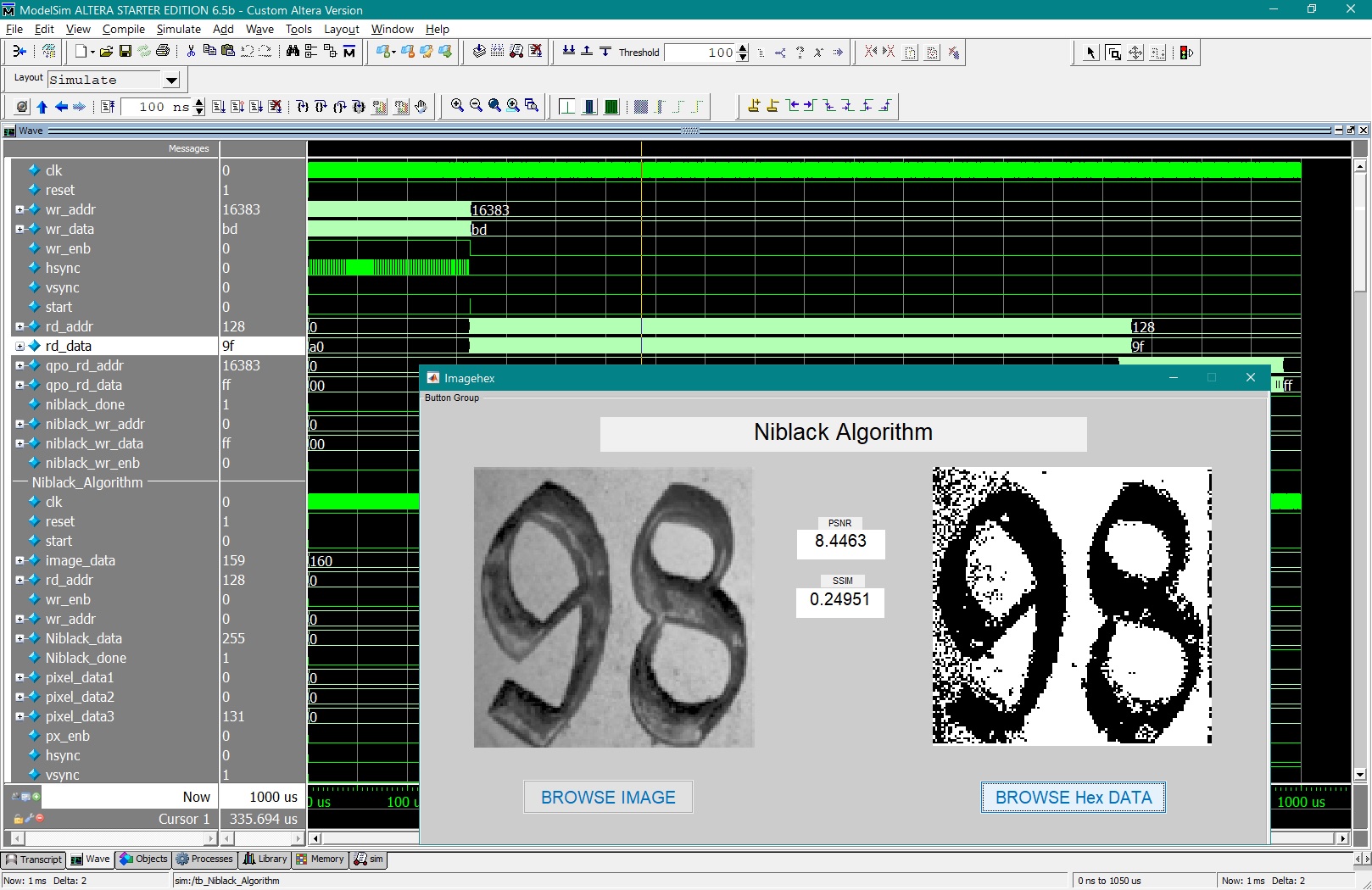The height and width of the screenshot is (890, 1372).
Task: Click the Threshold value input field
Action: coord(700,53)
